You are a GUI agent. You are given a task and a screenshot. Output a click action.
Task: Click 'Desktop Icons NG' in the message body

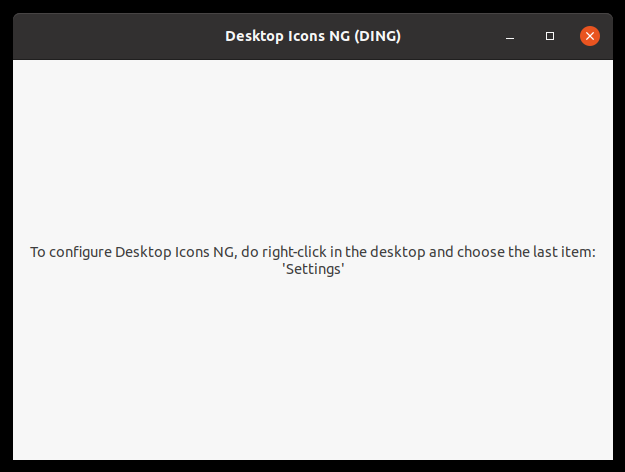coord(176,252)
